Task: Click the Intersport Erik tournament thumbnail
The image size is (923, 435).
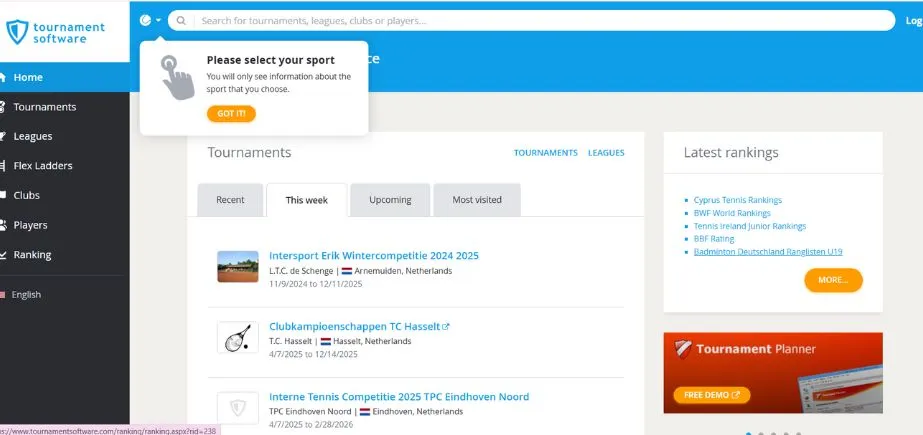Action: (238, 267)
